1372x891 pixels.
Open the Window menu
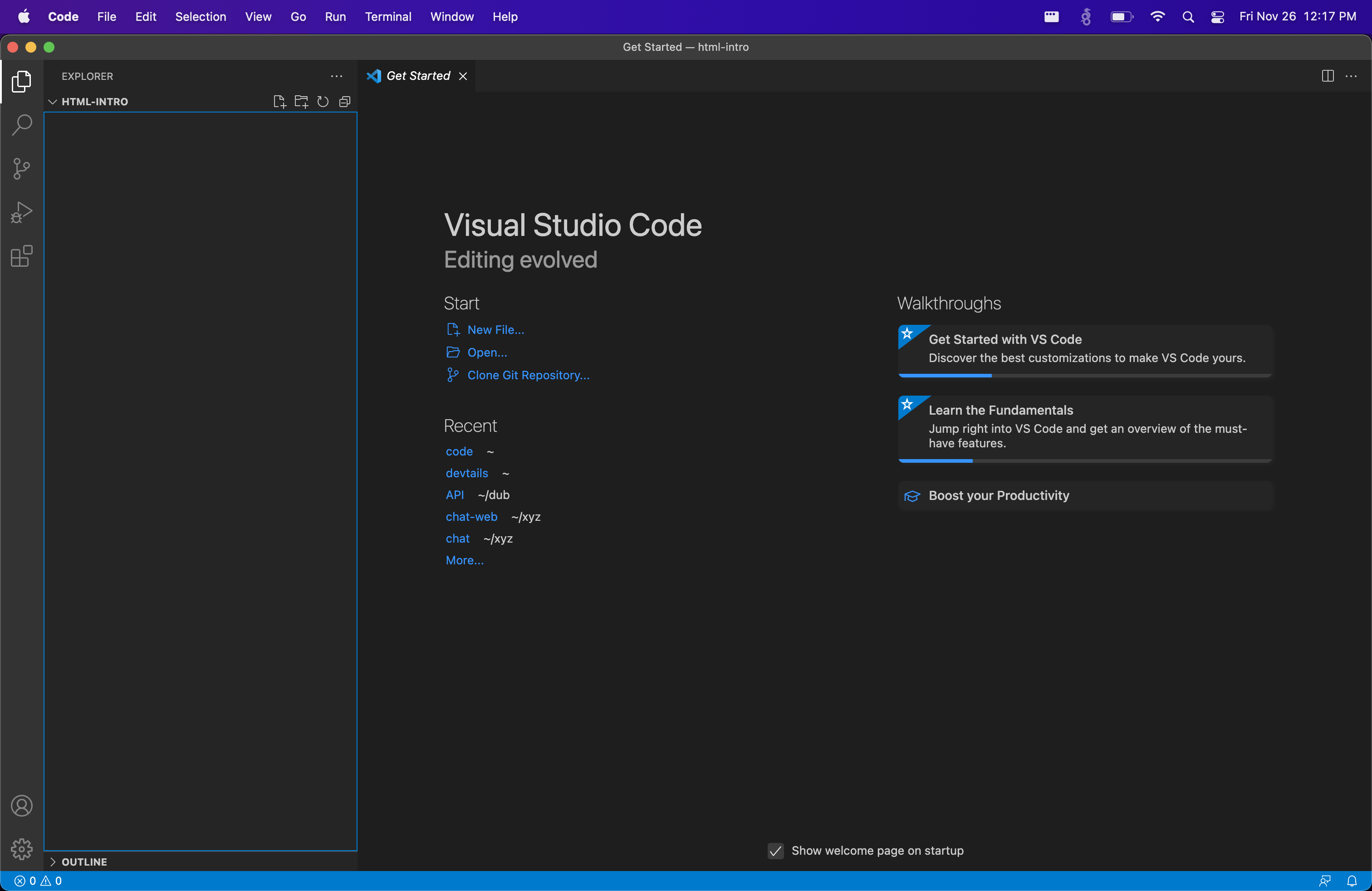pos(452,17)
